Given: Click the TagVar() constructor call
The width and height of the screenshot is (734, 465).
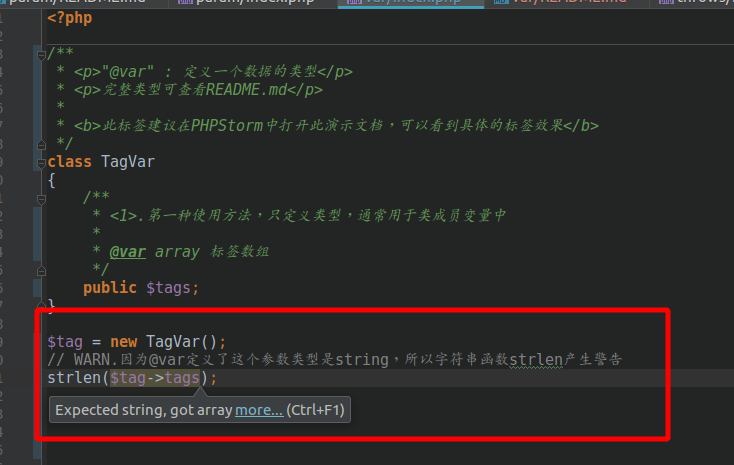Looking at the screenshot, I should (182, 342).
